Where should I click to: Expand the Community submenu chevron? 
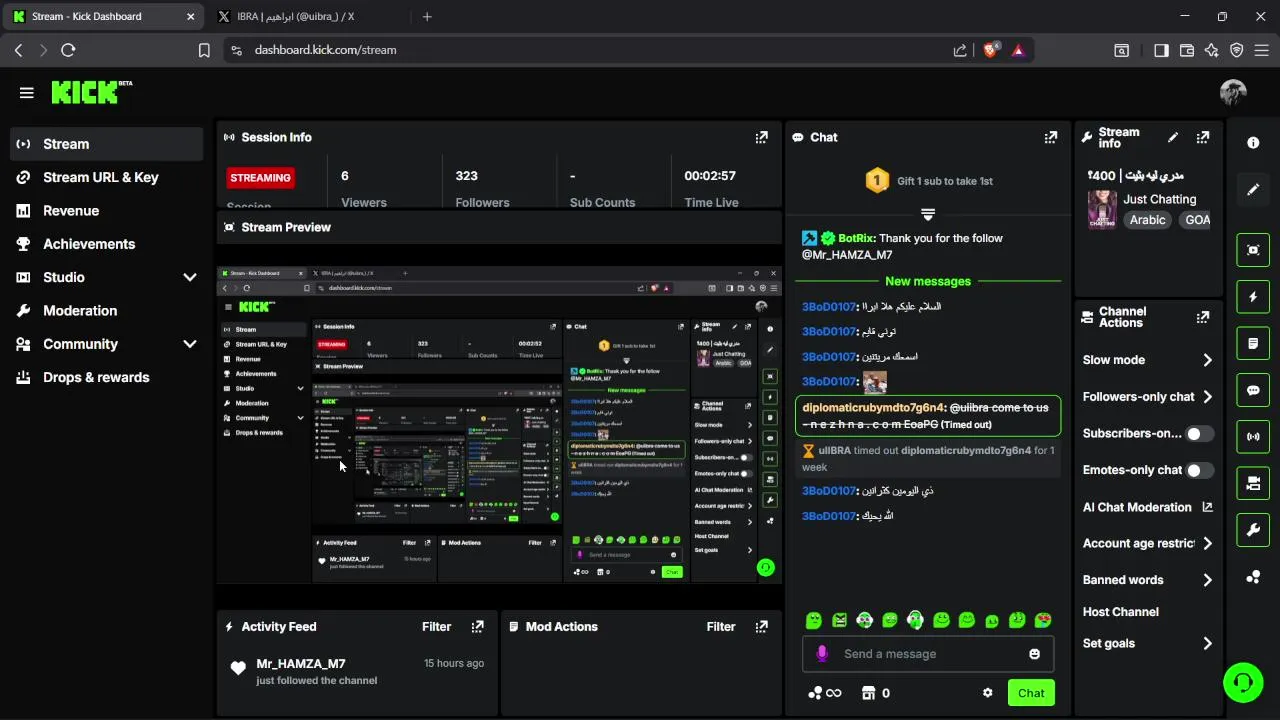pyautogui.click(x=190, y=344)
